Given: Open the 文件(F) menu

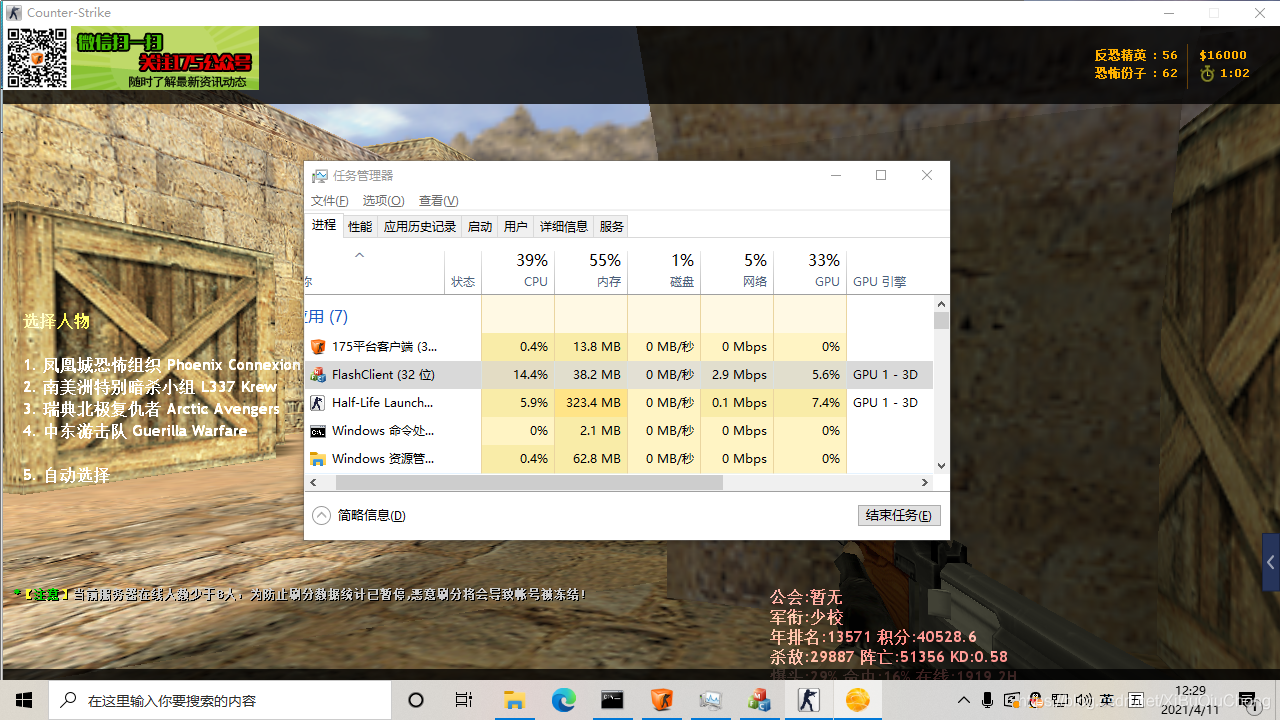Looking at the screenshot, I should coord(329,201).
